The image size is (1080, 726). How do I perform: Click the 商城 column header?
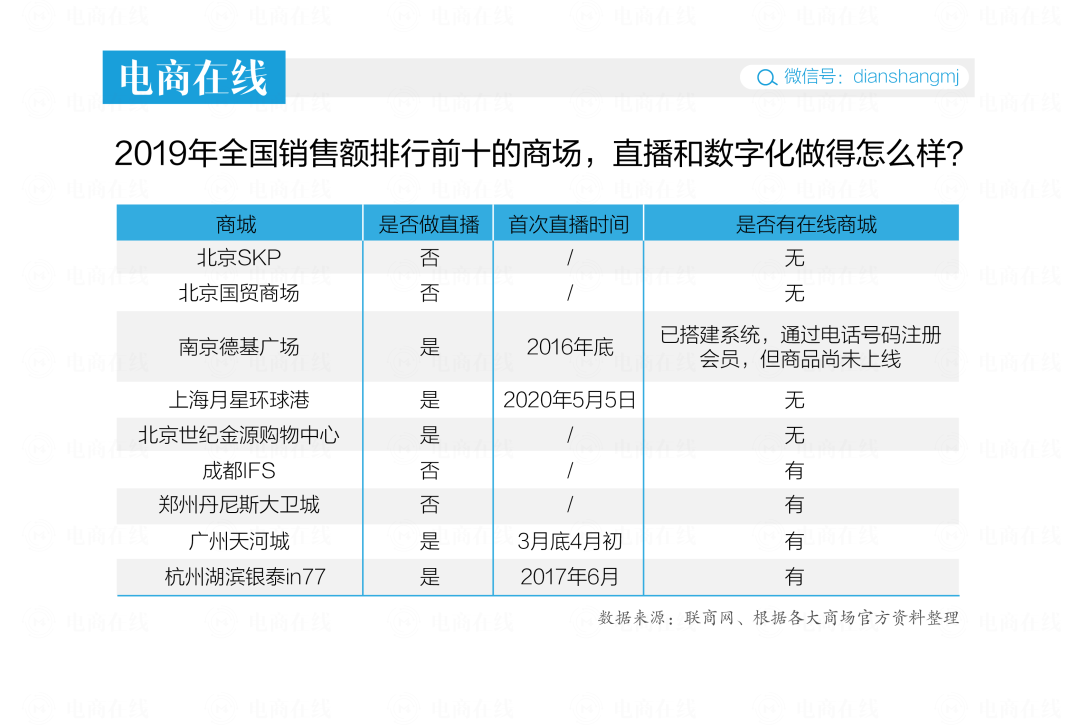[x=236, y=224]
